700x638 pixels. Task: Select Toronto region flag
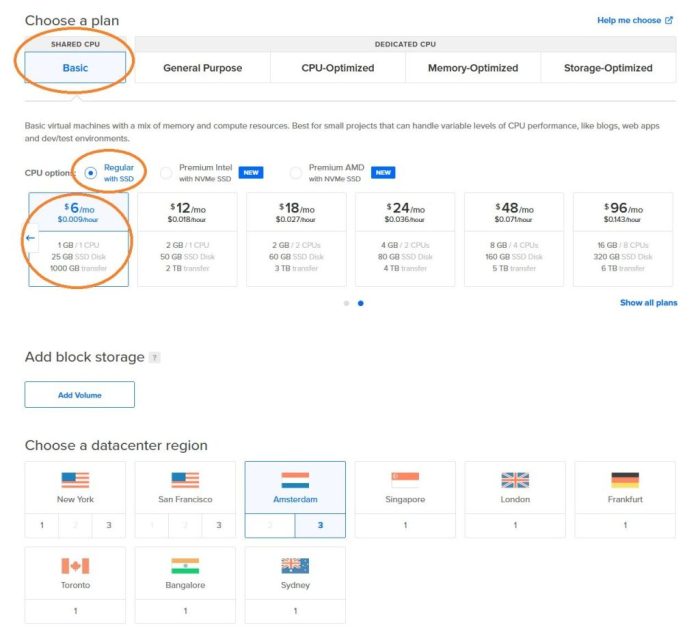(75, 566)
